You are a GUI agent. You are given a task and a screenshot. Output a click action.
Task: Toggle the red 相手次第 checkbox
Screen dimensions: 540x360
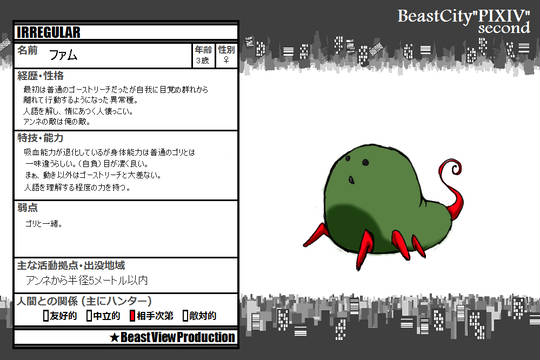click(132, 316)
